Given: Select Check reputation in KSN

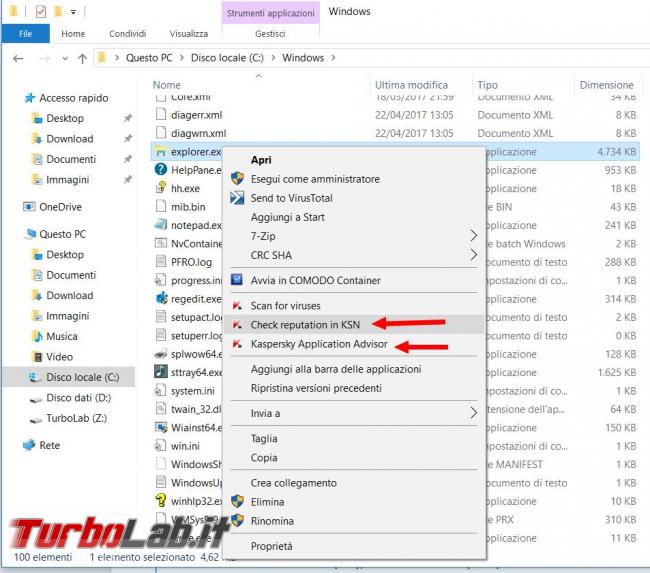Looking at the screenshot, I should pyautogui.click(x=305, y=325).
